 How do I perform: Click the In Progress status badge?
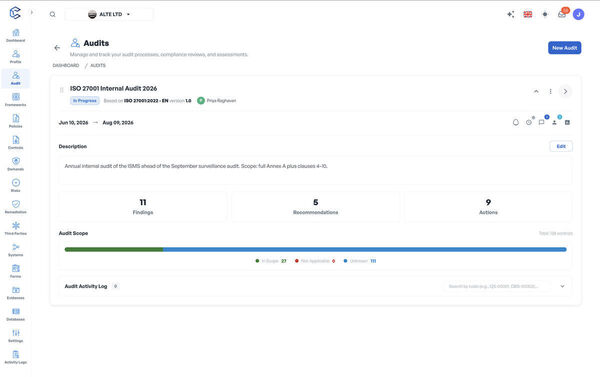(x=85, y=101)
